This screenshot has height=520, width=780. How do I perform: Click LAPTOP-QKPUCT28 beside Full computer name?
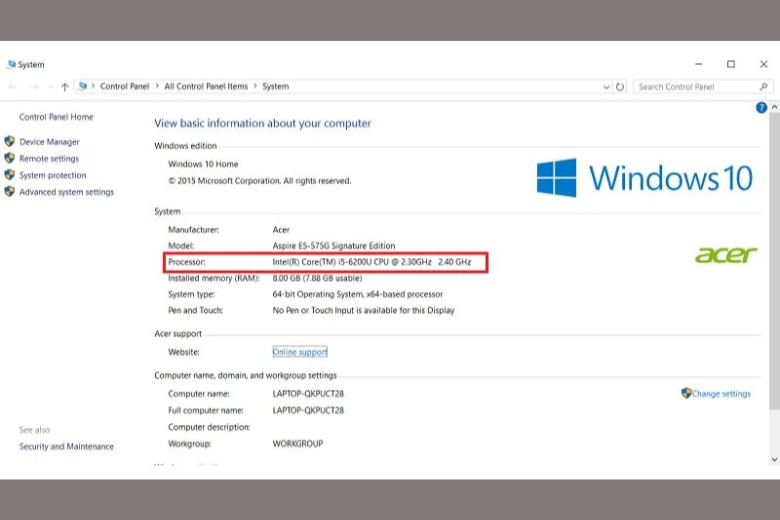308,411
